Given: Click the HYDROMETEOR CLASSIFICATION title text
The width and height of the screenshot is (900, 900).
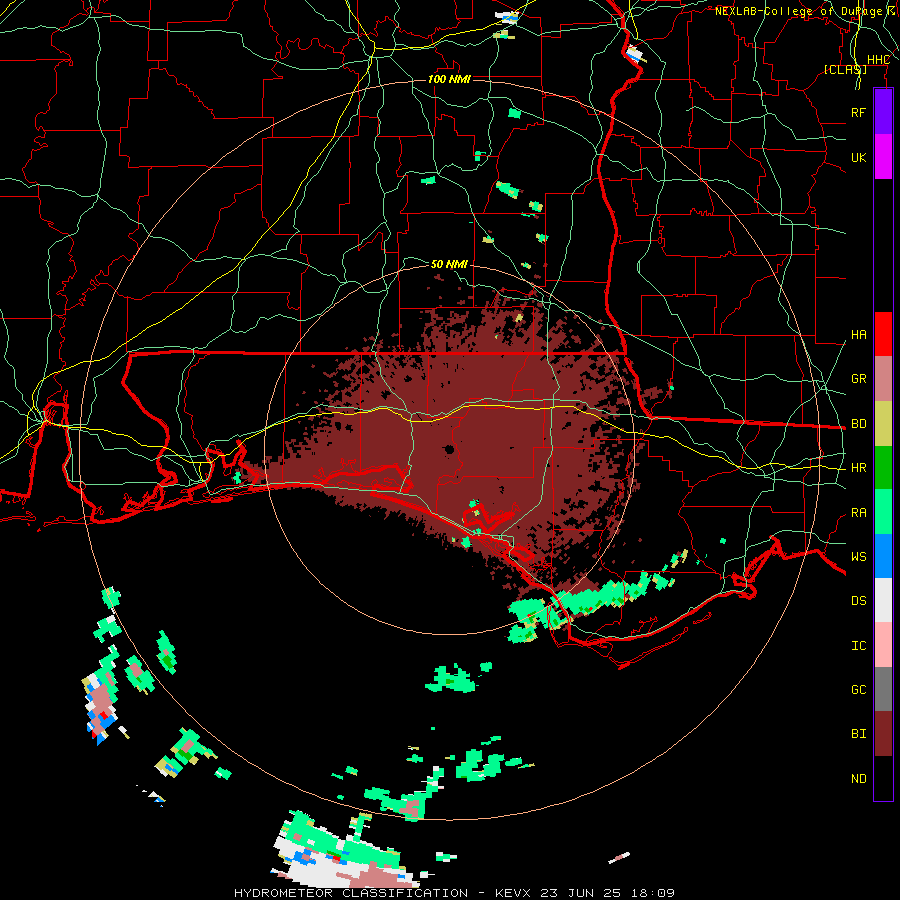Looking at the screenshot, I should tap(351, 893).
